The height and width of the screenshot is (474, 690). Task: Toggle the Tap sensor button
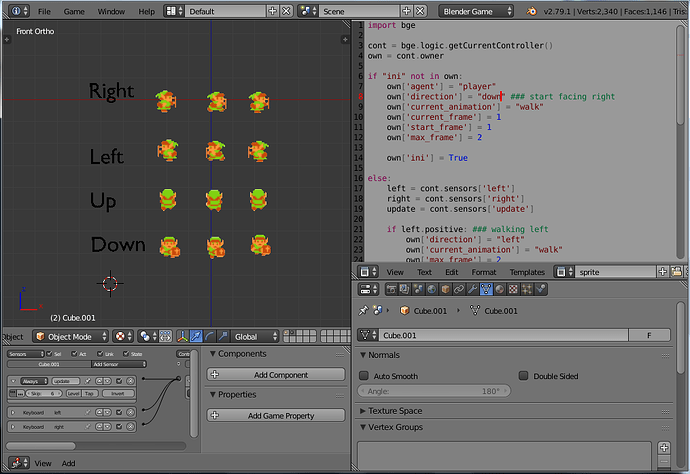[89, 393]
